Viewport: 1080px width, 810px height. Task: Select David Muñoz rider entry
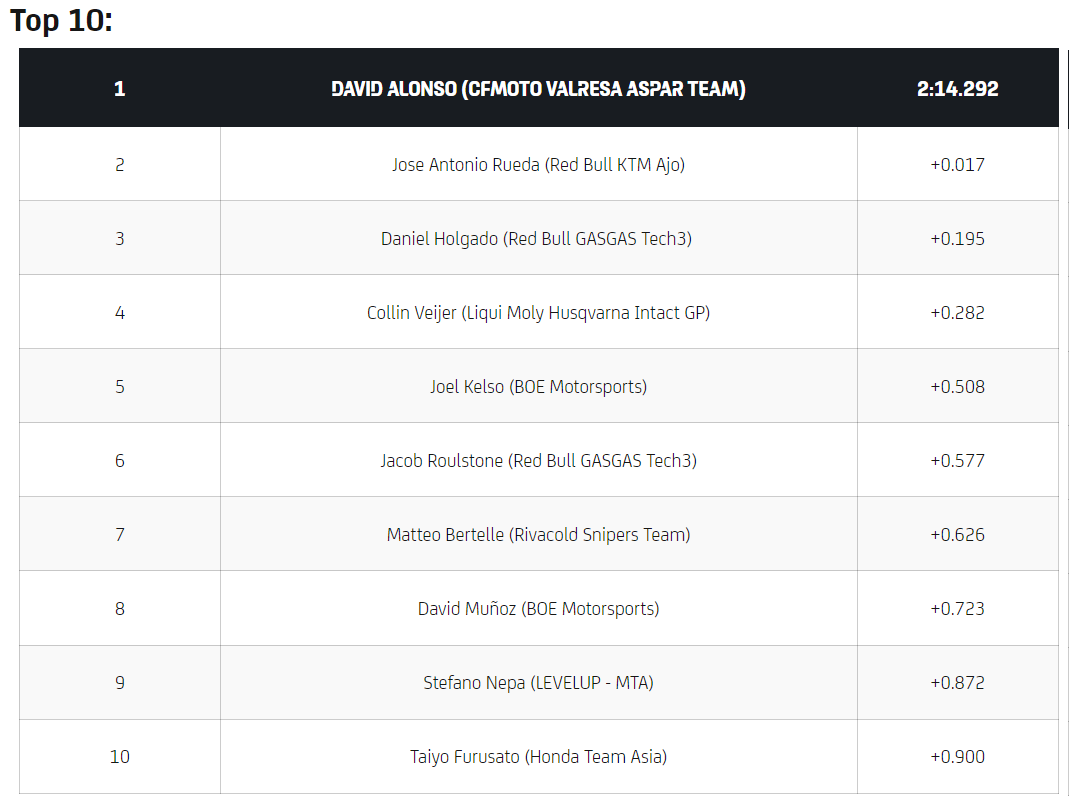coord(538,609)
